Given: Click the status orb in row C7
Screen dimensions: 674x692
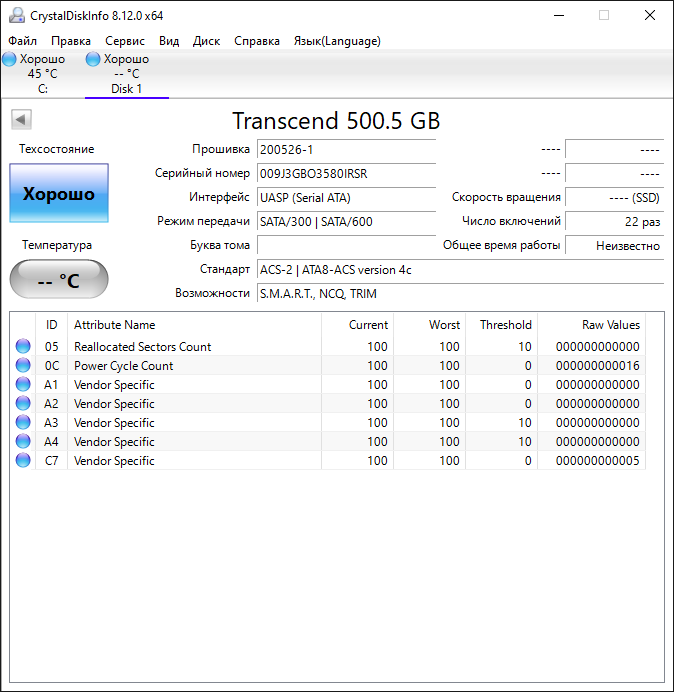Looking at the screenshot, I should [23, 460].
